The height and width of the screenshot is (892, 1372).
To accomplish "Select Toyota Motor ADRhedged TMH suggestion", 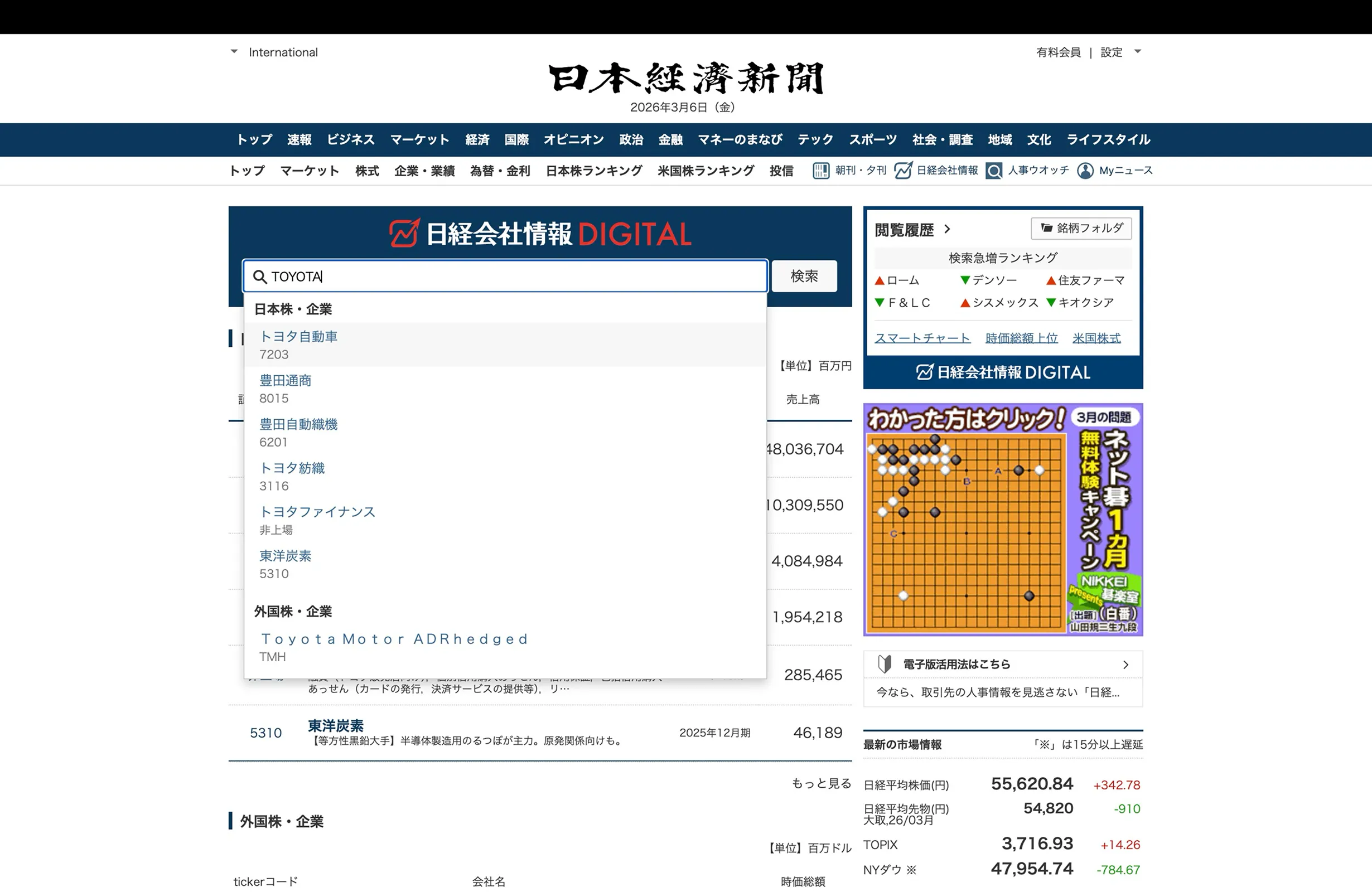I will [x=505, y=647].
